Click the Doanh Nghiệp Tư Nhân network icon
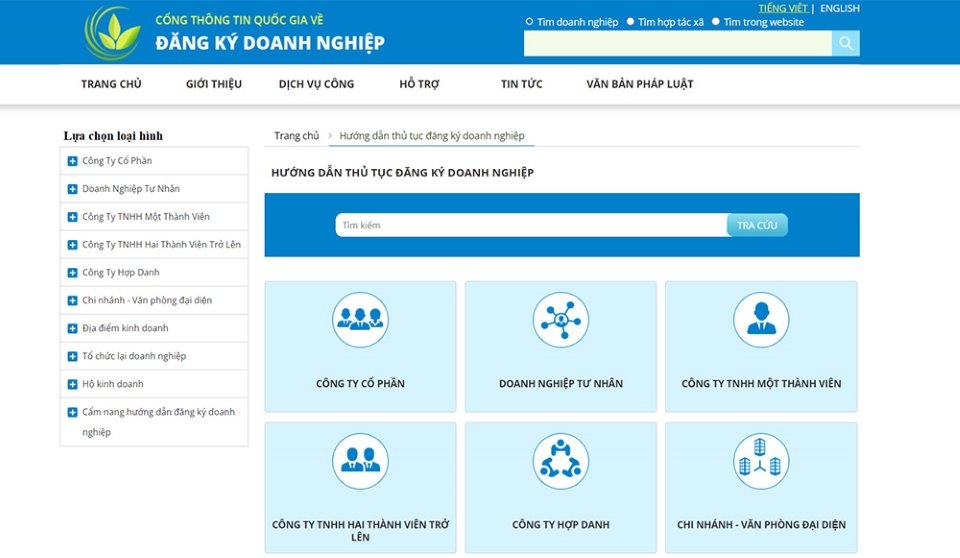Image resolution: width=960 pixels, height=558 pixels. [x=560, y=320]
